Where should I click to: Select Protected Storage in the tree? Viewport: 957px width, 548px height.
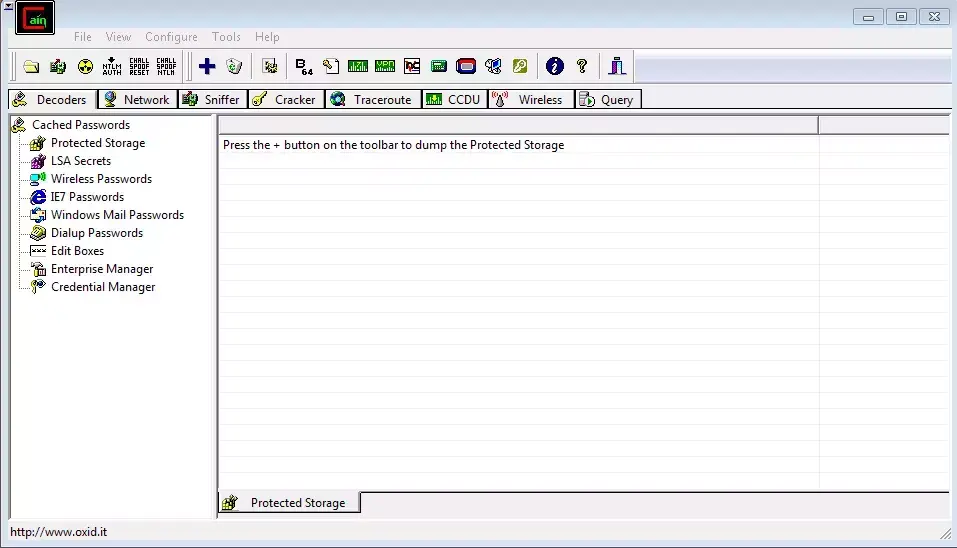[x=98, y=143]
